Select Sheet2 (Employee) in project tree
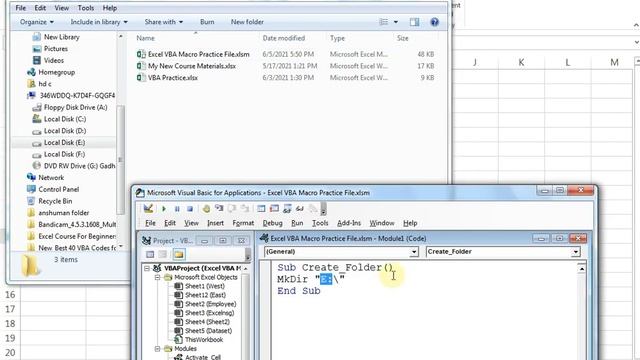This screenshot has width=640, height=360. coord(210,304)
